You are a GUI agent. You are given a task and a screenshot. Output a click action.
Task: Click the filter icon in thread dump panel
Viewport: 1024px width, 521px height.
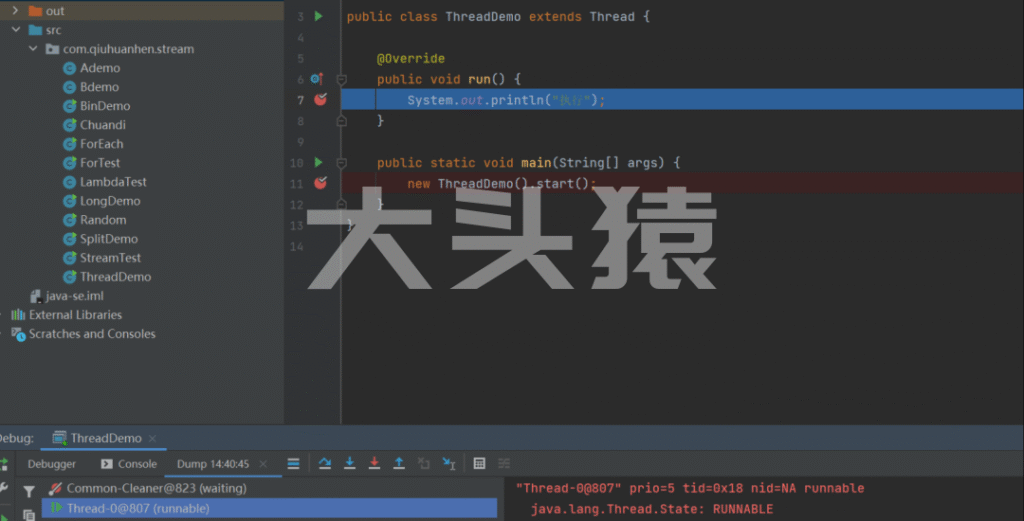[x=29, y=491]
